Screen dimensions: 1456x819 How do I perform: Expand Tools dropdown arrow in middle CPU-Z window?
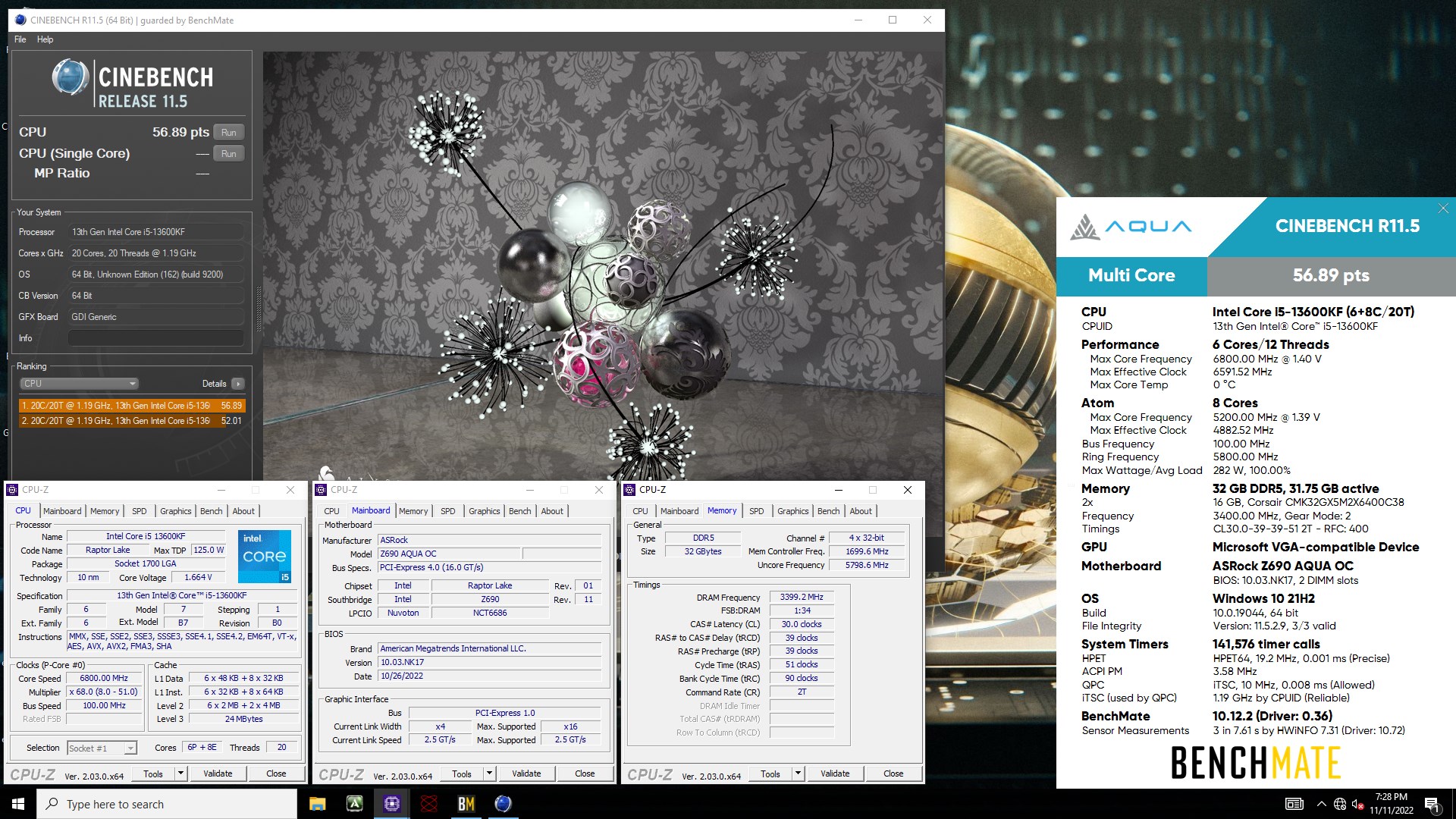tap(489, 773)
